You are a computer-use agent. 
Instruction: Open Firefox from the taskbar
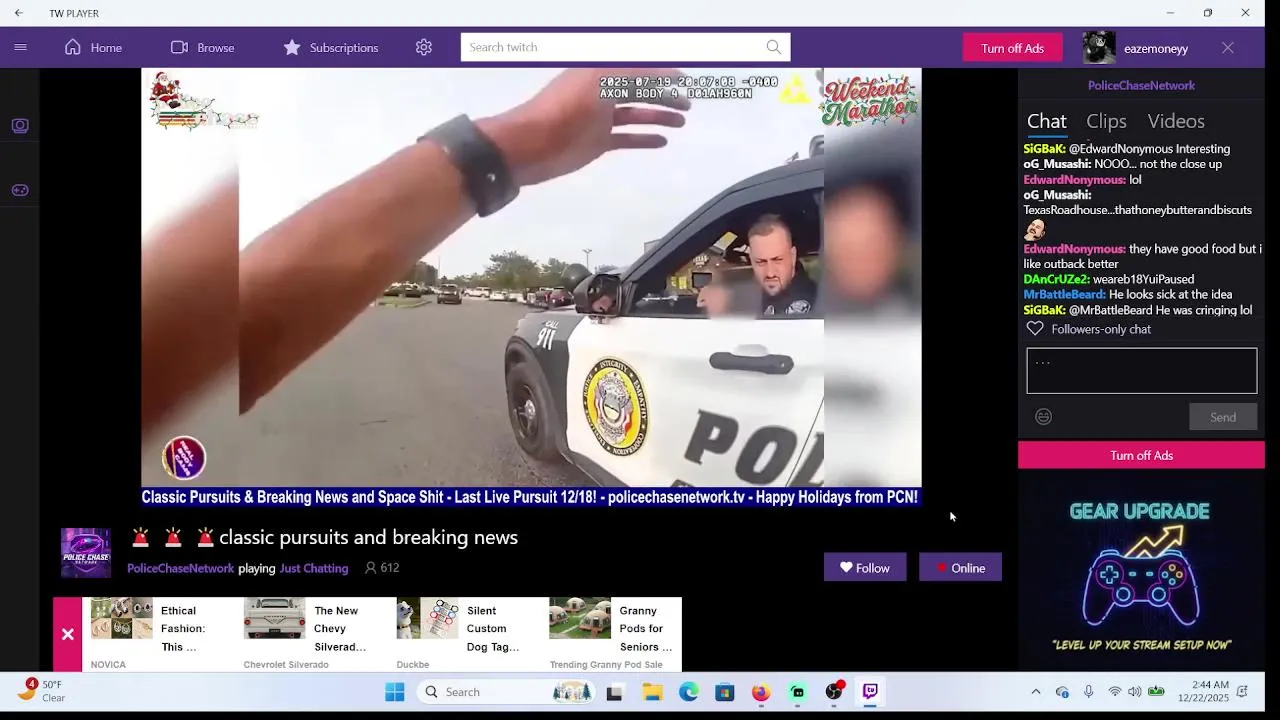[761, 692]
